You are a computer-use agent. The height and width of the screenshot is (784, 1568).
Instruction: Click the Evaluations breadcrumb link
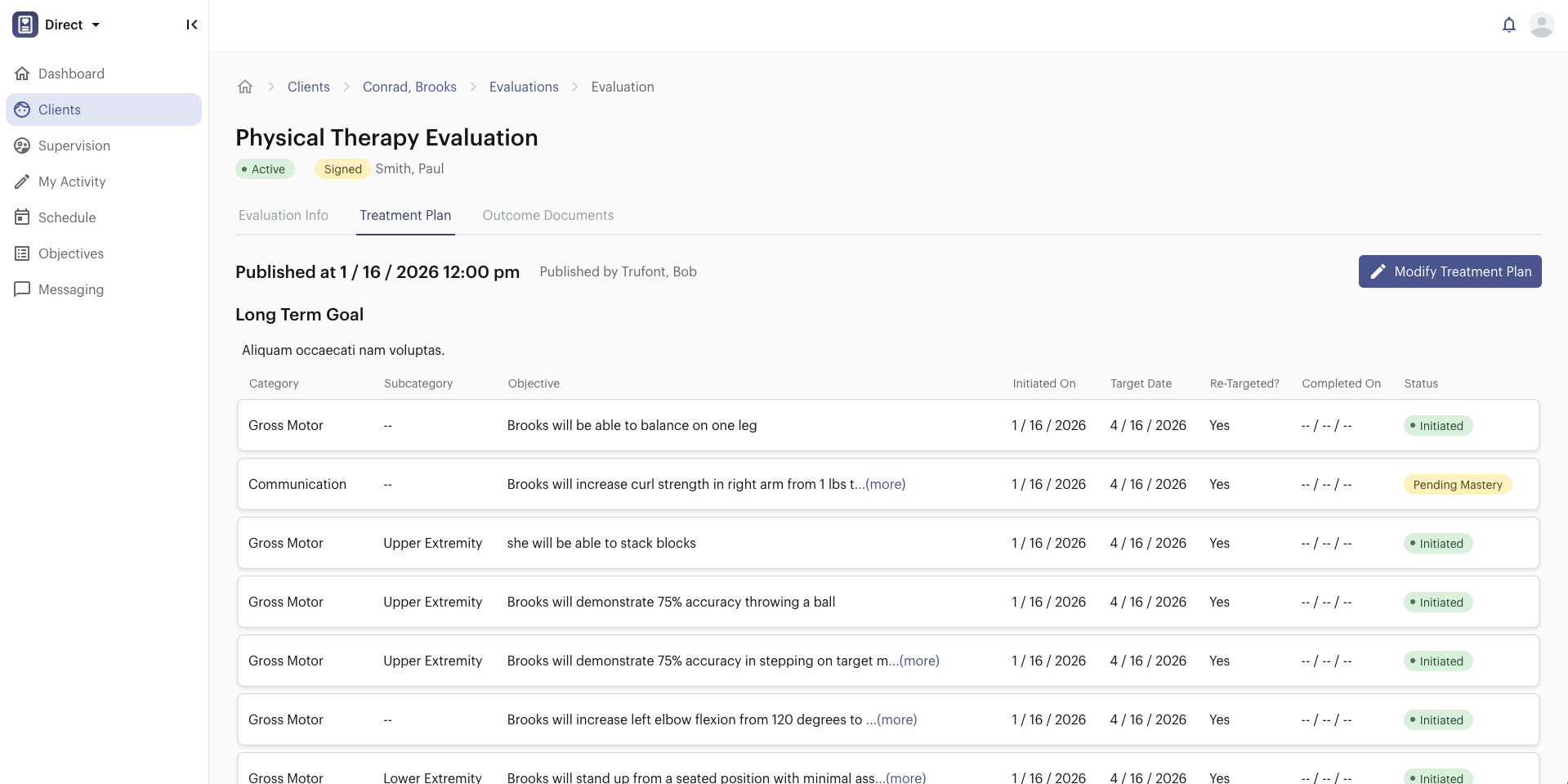coord(524,87)
